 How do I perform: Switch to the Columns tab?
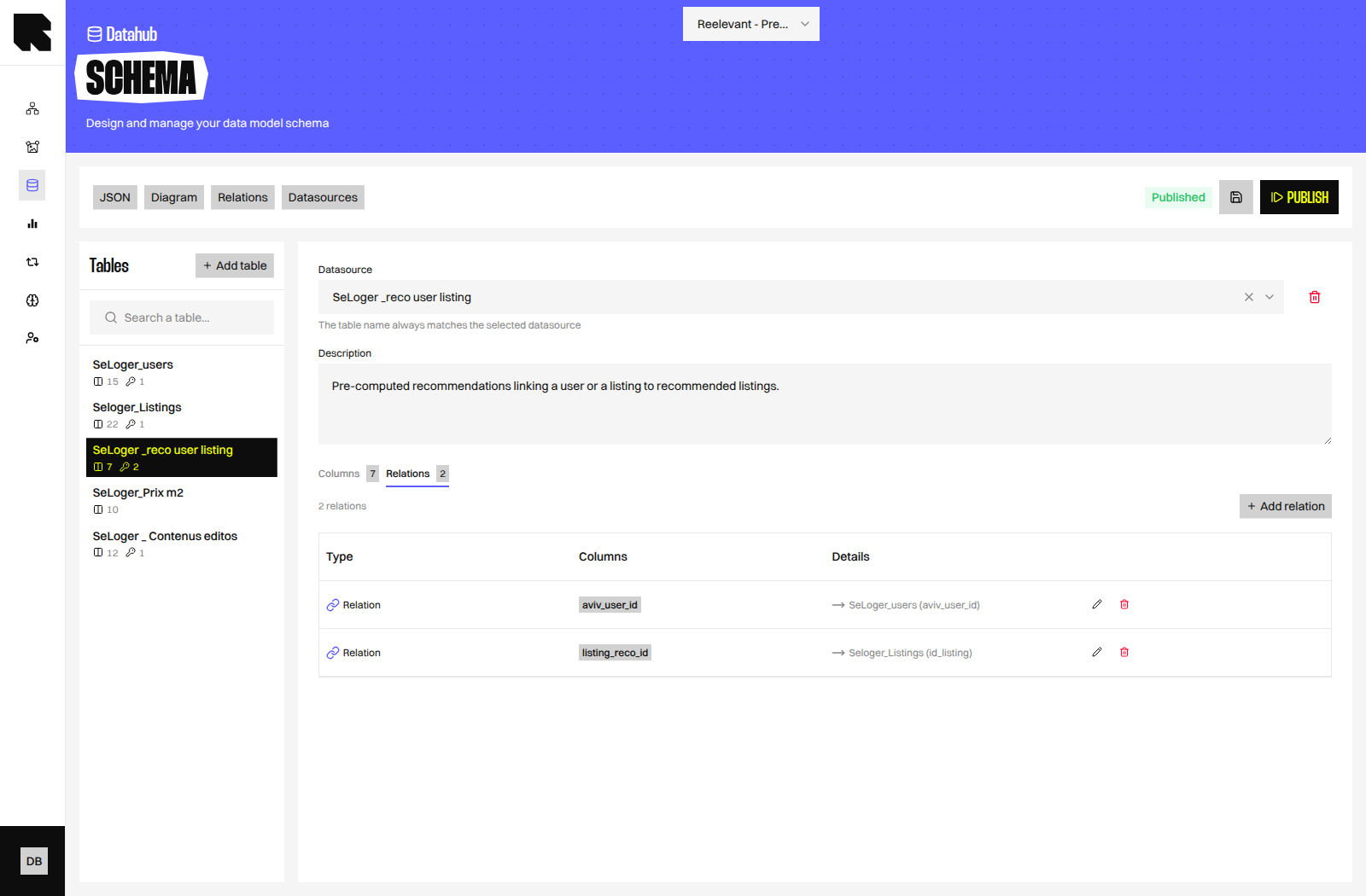[348, 474]
